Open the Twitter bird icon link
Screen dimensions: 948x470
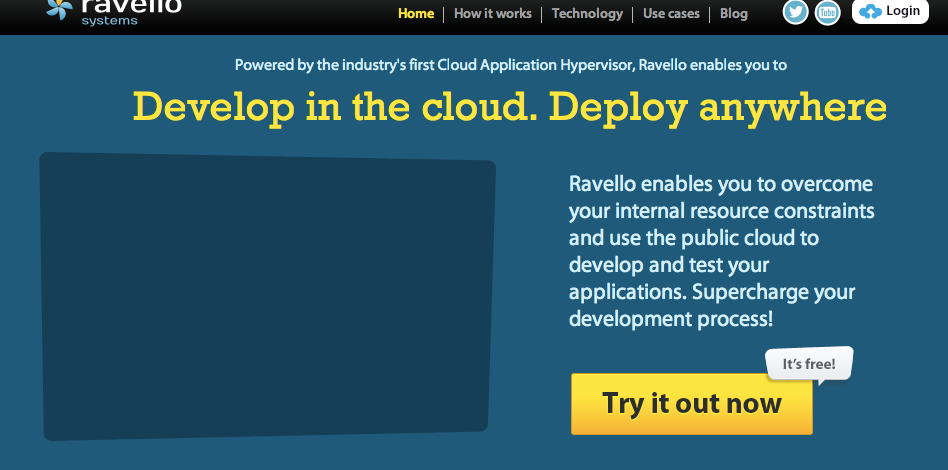pyautogui.click(x=795, y=12)
